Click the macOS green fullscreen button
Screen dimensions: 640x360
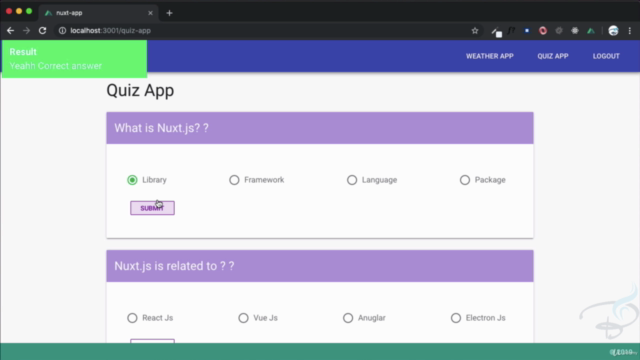29,11
